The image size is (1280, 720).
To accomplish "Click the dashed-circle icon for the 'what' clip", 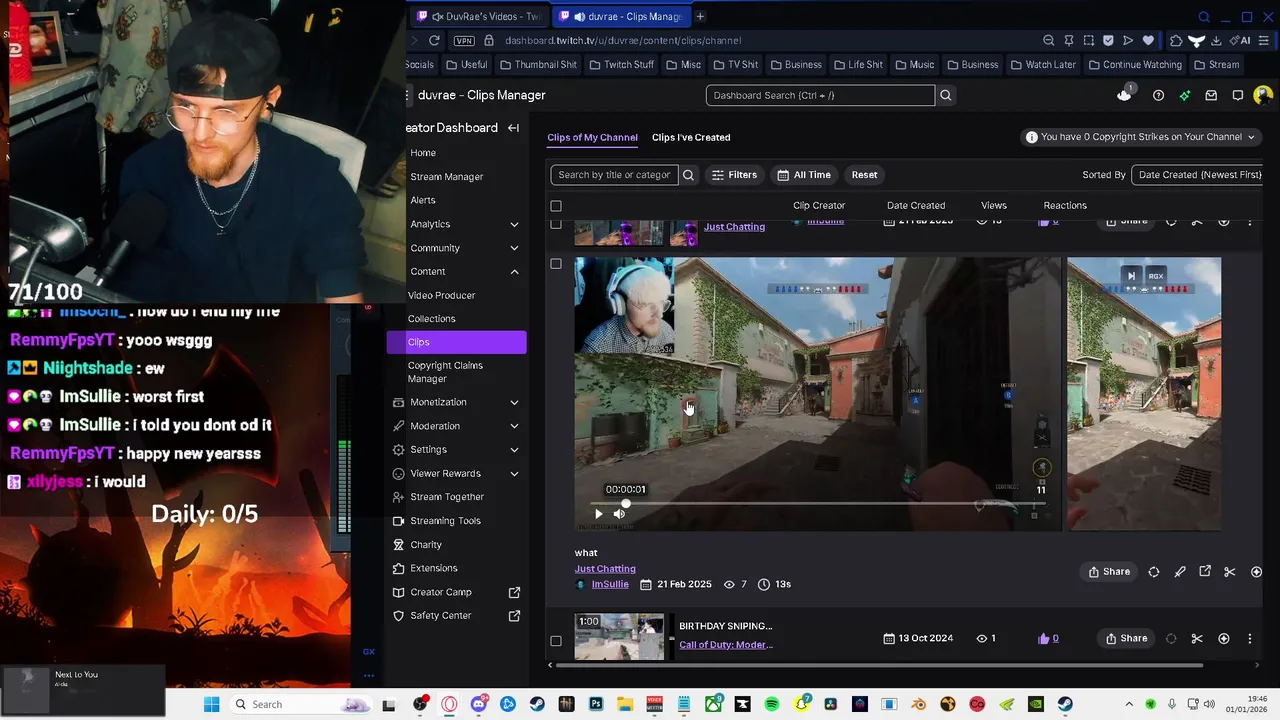I will click(x=1154, y=572).
